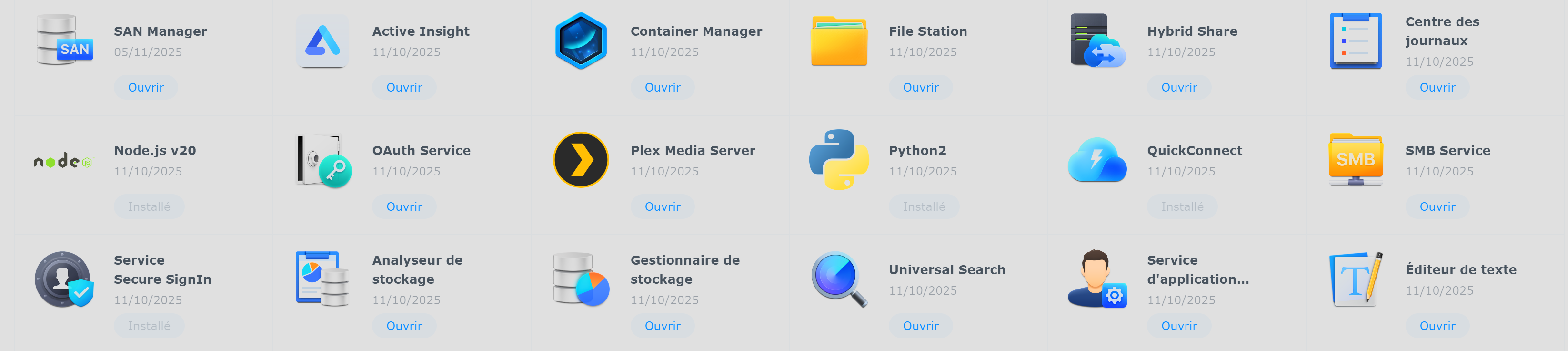Open SMB Service using Ouvrir
Screen dimensions: 1568x351
pos(1437,206)
